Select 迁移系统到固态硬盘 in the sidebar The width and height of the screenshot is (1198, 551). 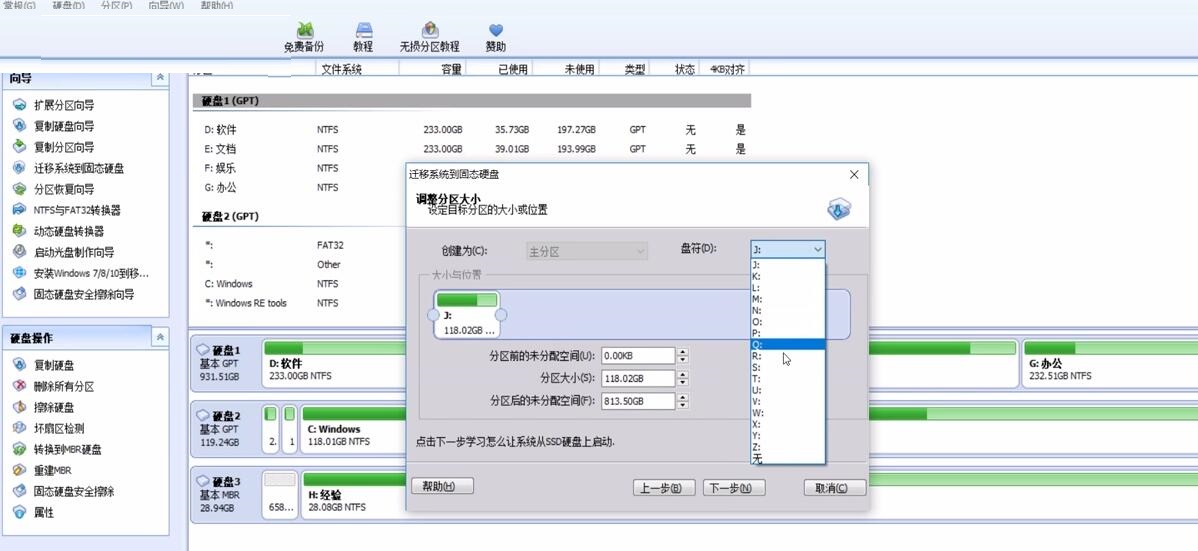[79, 168]
